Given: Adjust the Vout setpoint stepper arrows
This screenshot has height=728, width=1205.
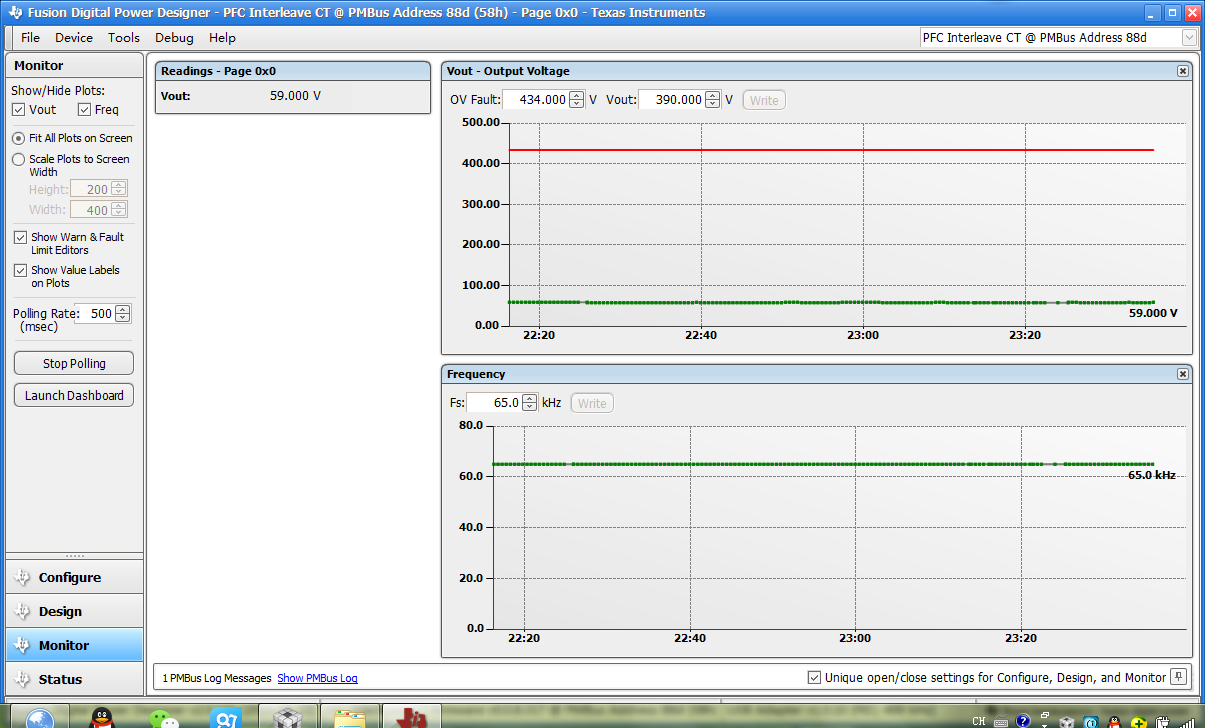Looking at the screenshot, I should pyautogui.click(x=712, y=100).
